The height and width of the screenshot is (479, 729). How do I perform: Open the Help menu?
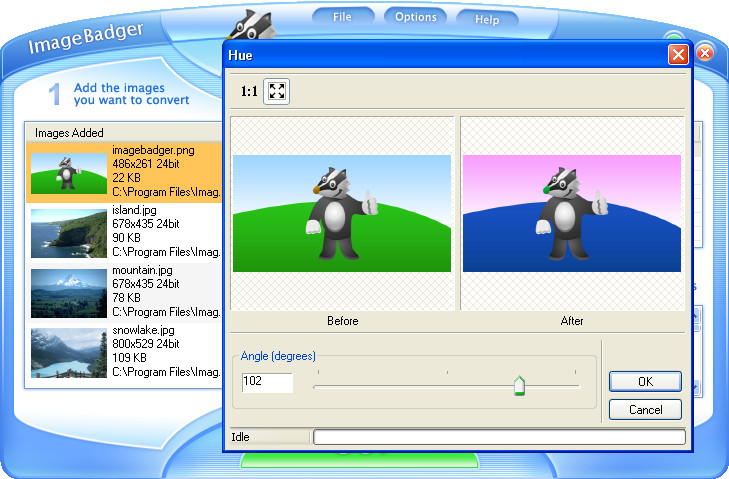click(x=487, y=20)
